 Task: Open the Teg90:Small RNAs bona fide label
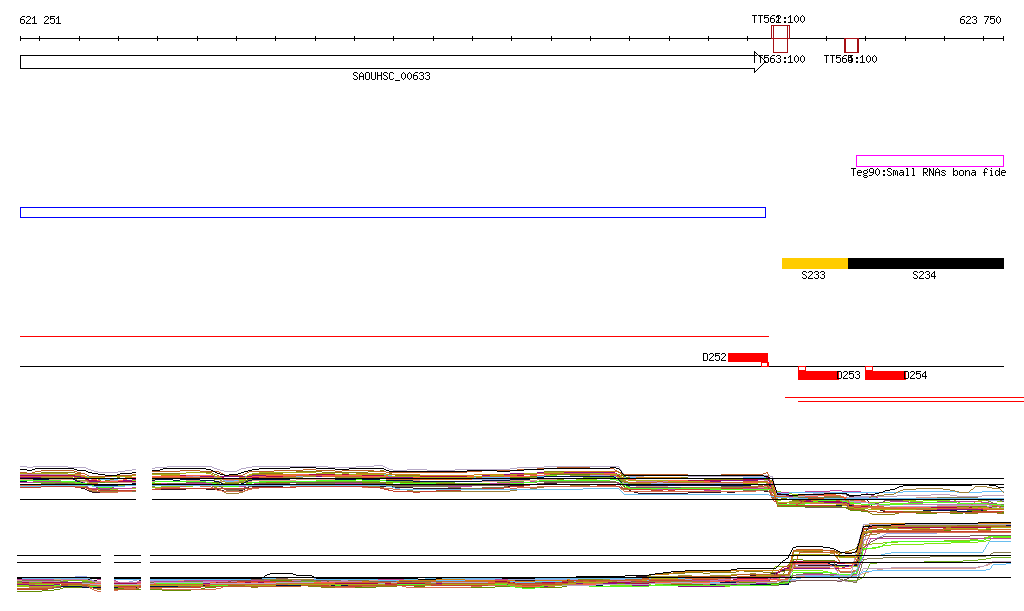coord(928,172)
